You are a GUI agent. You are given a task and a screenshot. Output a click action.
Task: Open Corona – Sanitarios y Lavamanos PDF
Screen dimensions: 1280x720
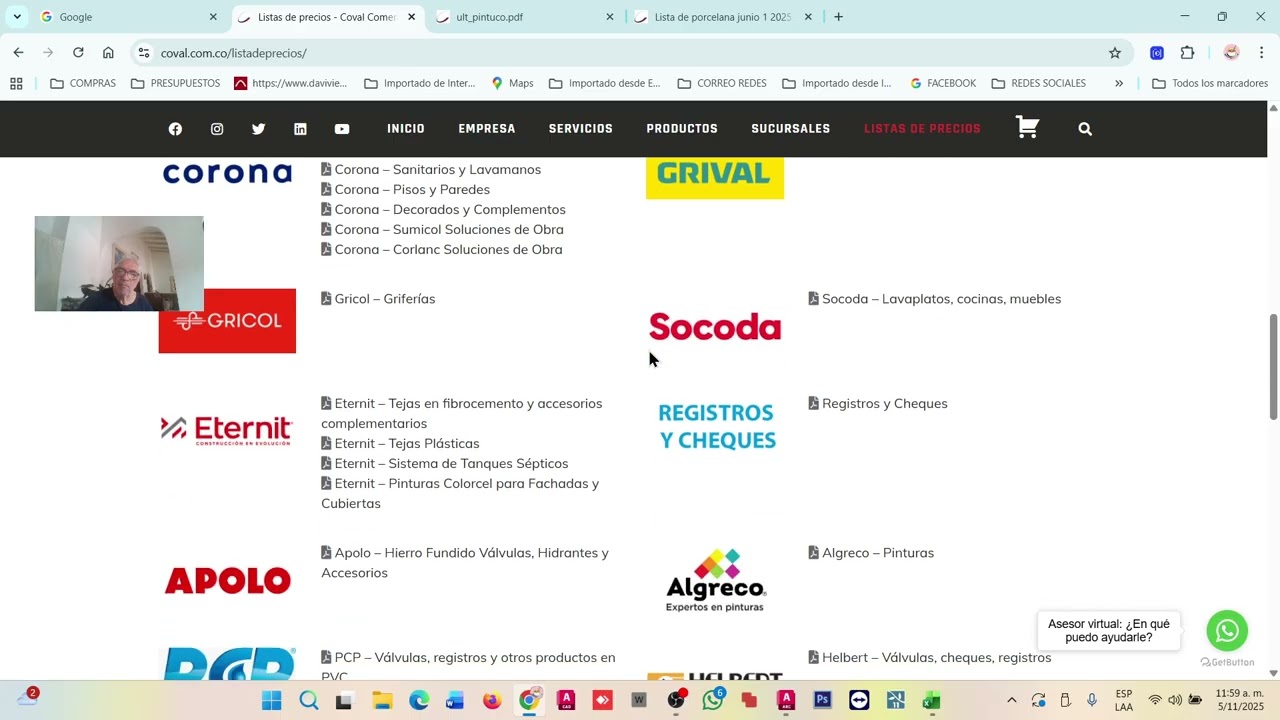pyautogui.click(x=431, y=170)
